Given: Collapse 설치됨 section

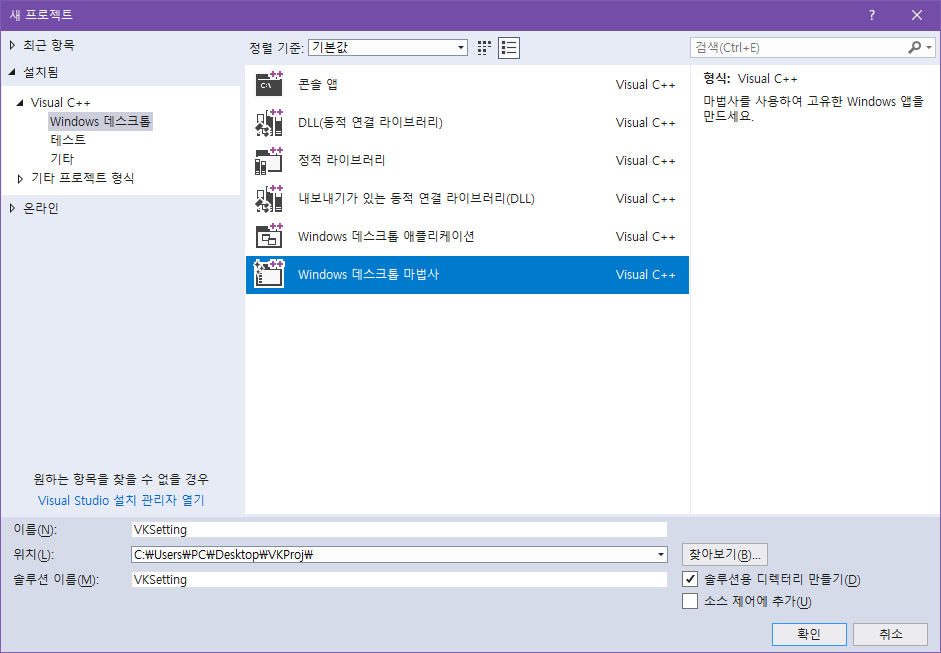Looking at the screenshot, I should pyautogui.click(x=13, y=72).
